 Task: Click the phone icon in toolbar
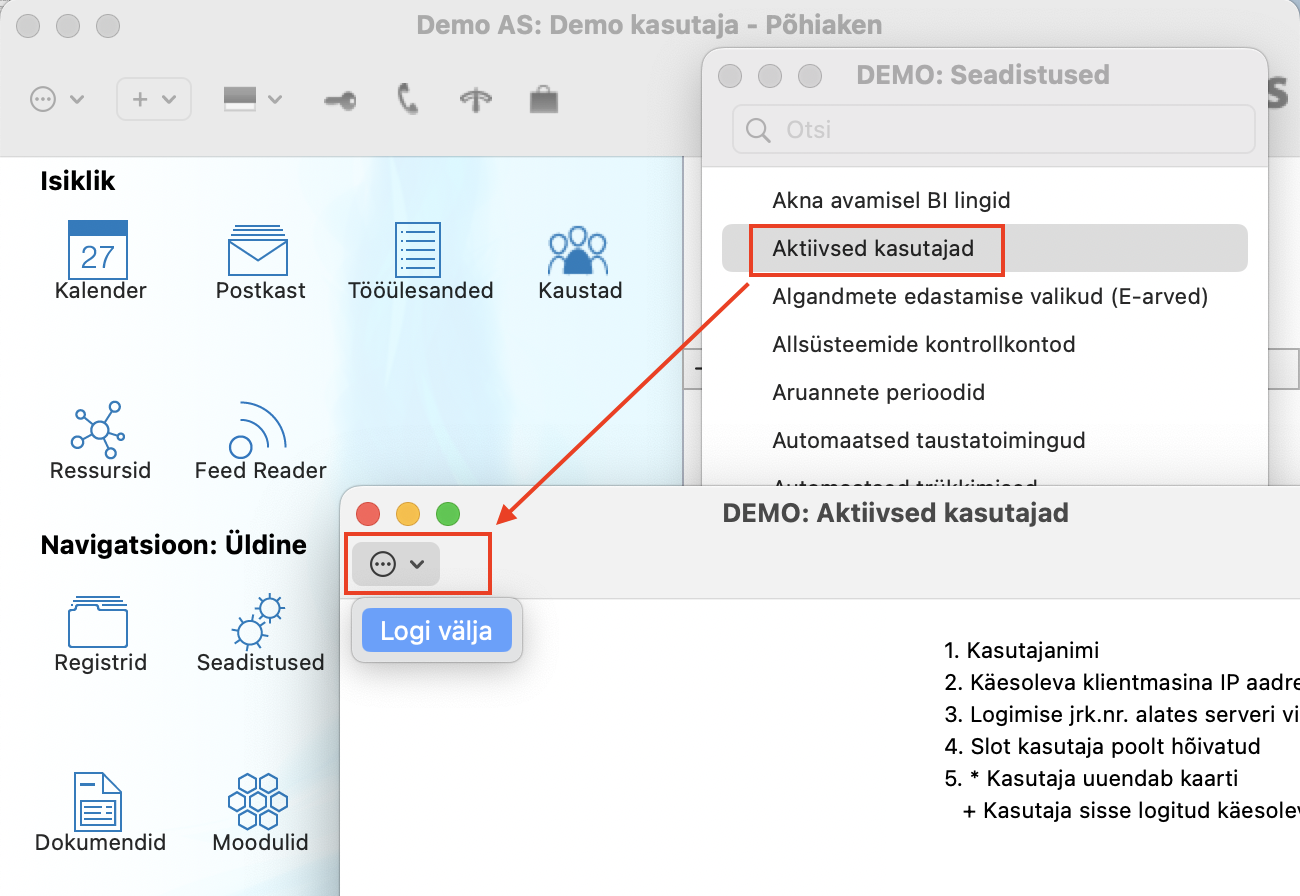point(408,100)
